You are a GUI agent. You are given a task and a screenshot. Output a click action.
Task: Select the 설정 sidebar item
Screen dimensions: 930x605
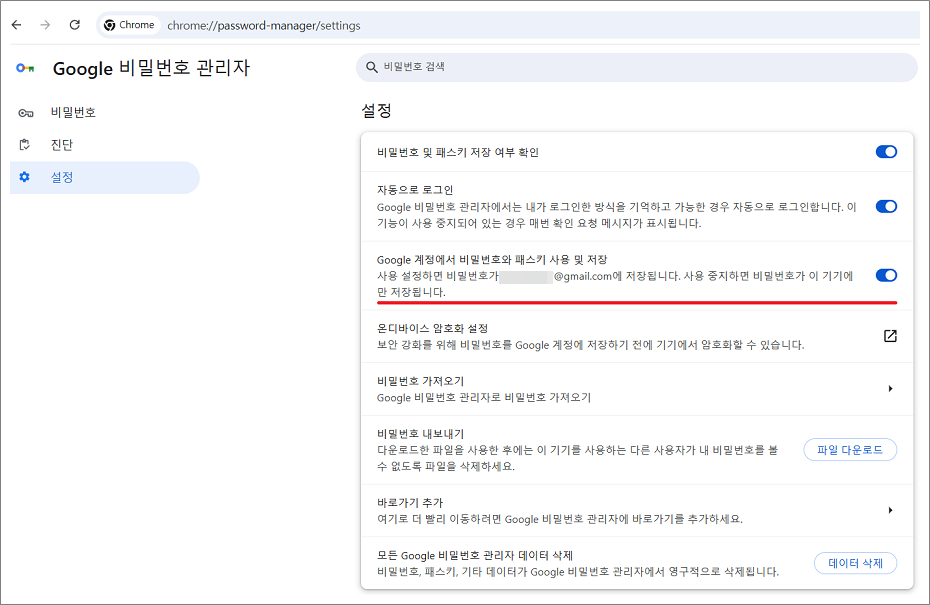[104, 177]
